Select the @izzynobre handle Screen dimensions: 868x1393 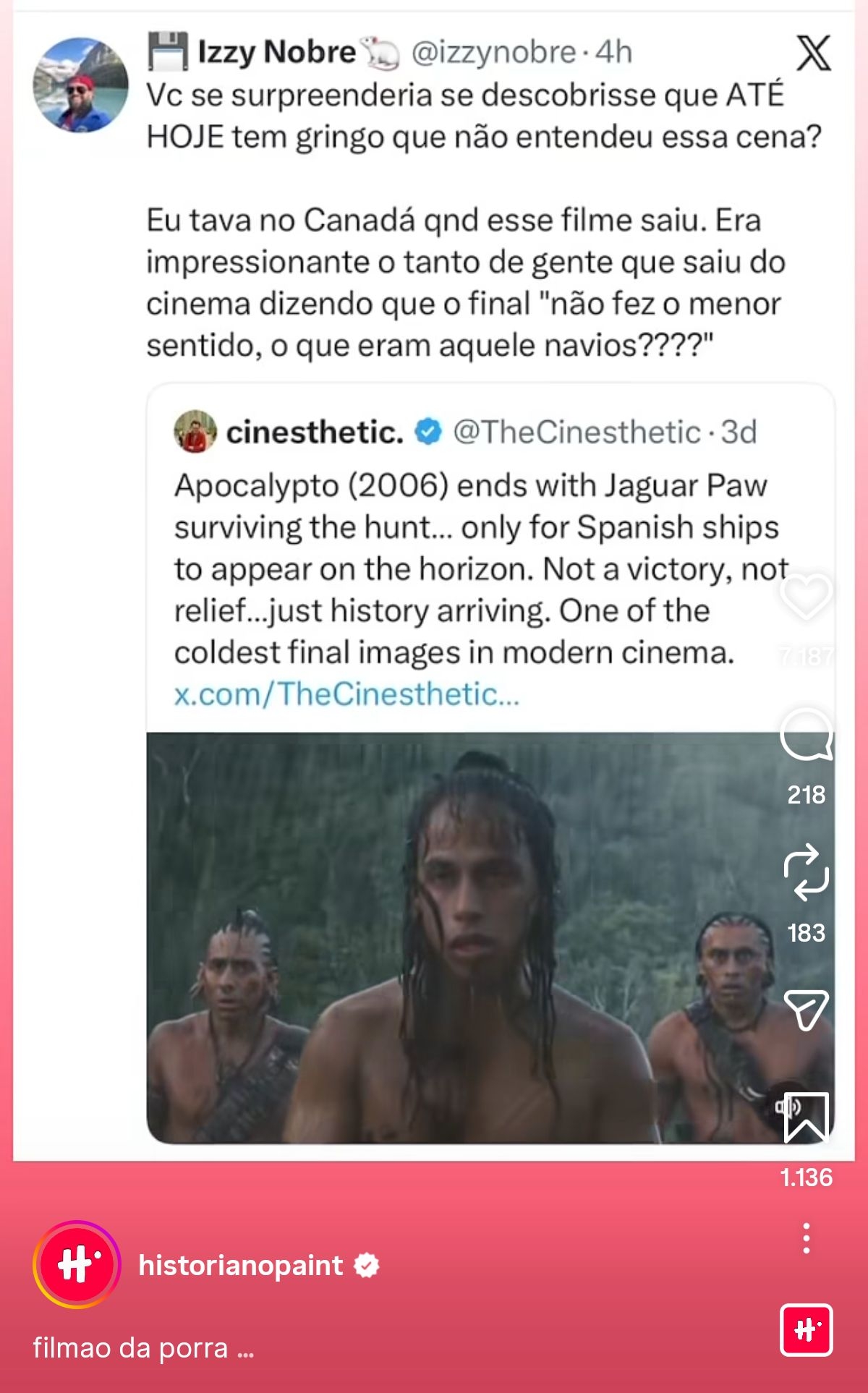pos(493,52)
